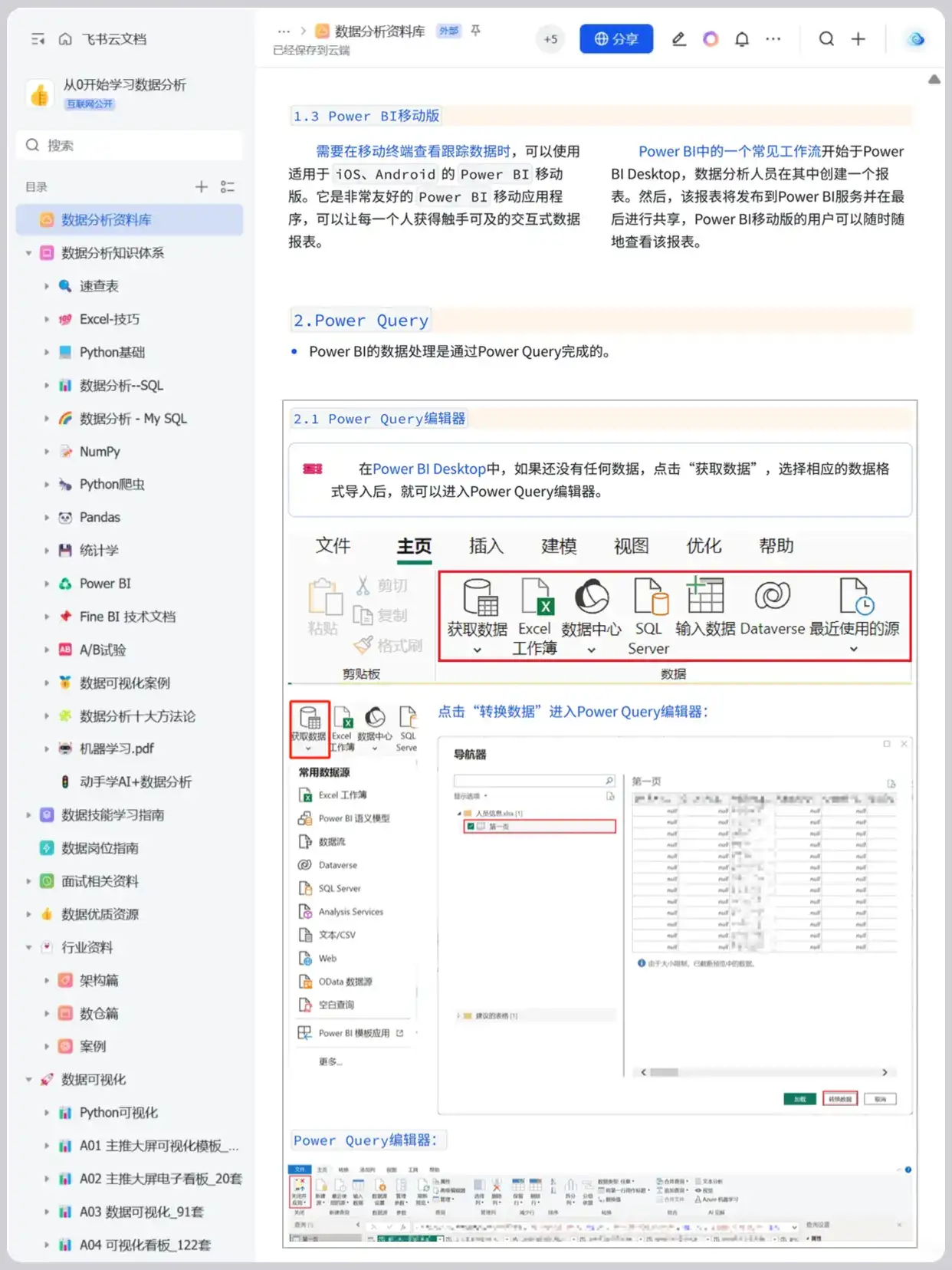The height and width of the screenshot is (1270, 952).
Task: Collapse the 数据可视化 section
Action: point(28,1080)
